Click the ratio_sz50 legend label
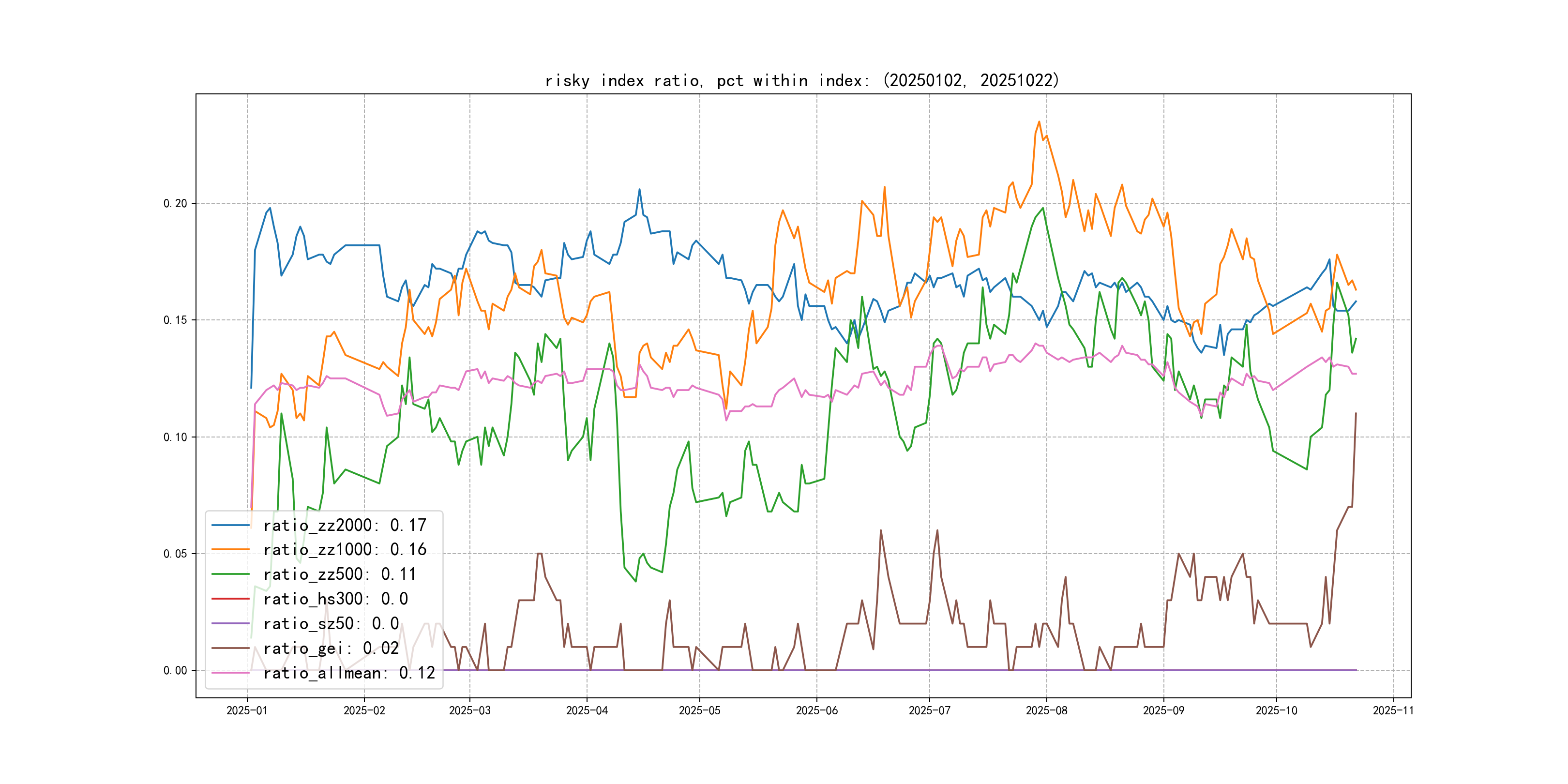 (x=331, y=624)
